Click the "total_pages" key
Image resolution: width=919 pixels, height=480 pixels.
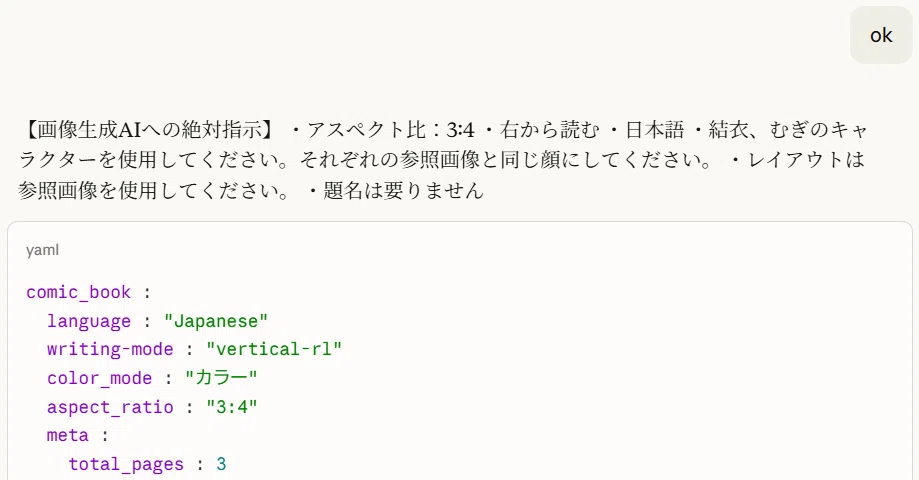coord(126,464)
